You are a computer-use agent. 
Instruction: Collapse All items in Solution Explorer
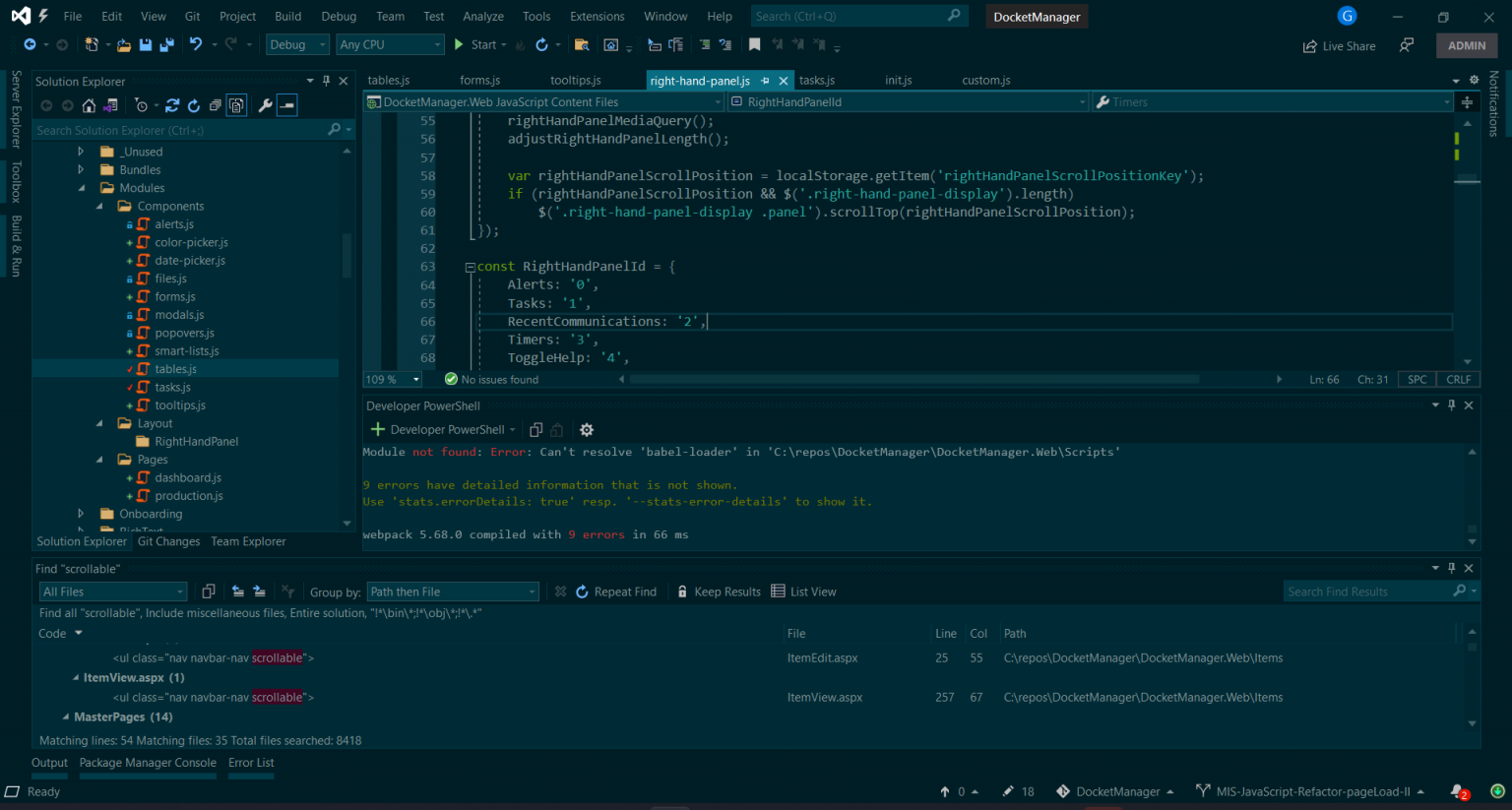pos(216,106)
